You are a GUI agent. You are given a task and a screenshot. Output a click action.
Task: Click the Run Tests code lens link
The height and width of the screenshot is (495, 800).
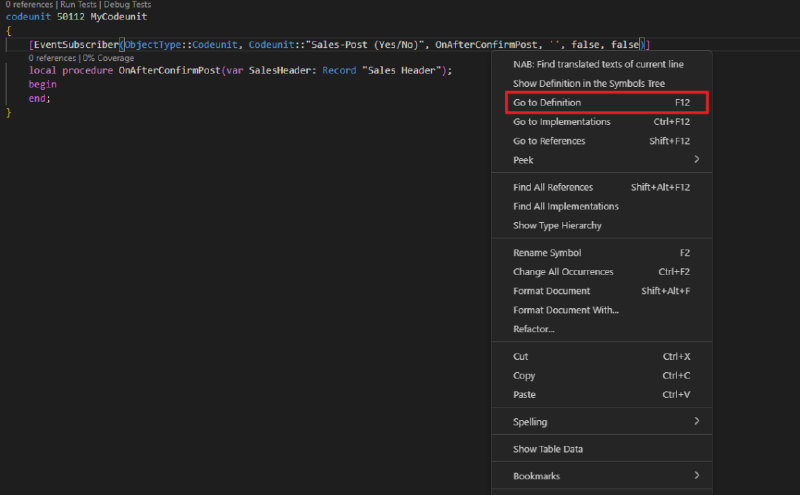coord(78,5)
